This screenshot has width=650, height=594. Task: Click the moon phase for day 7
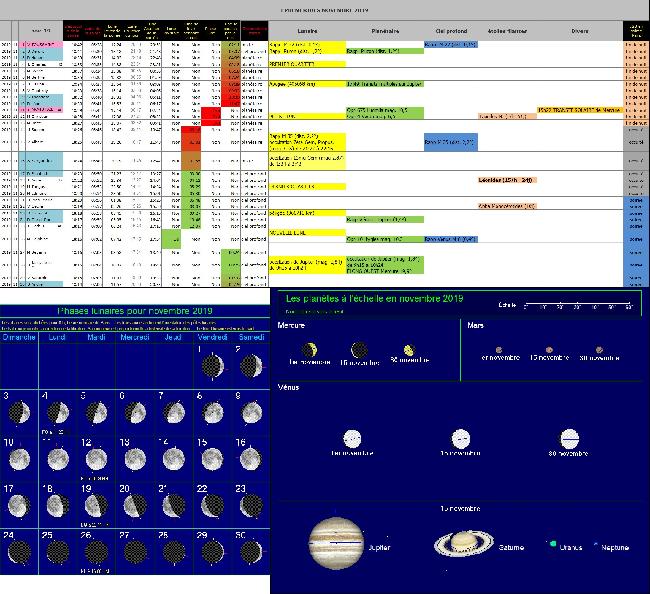(174, 412)
